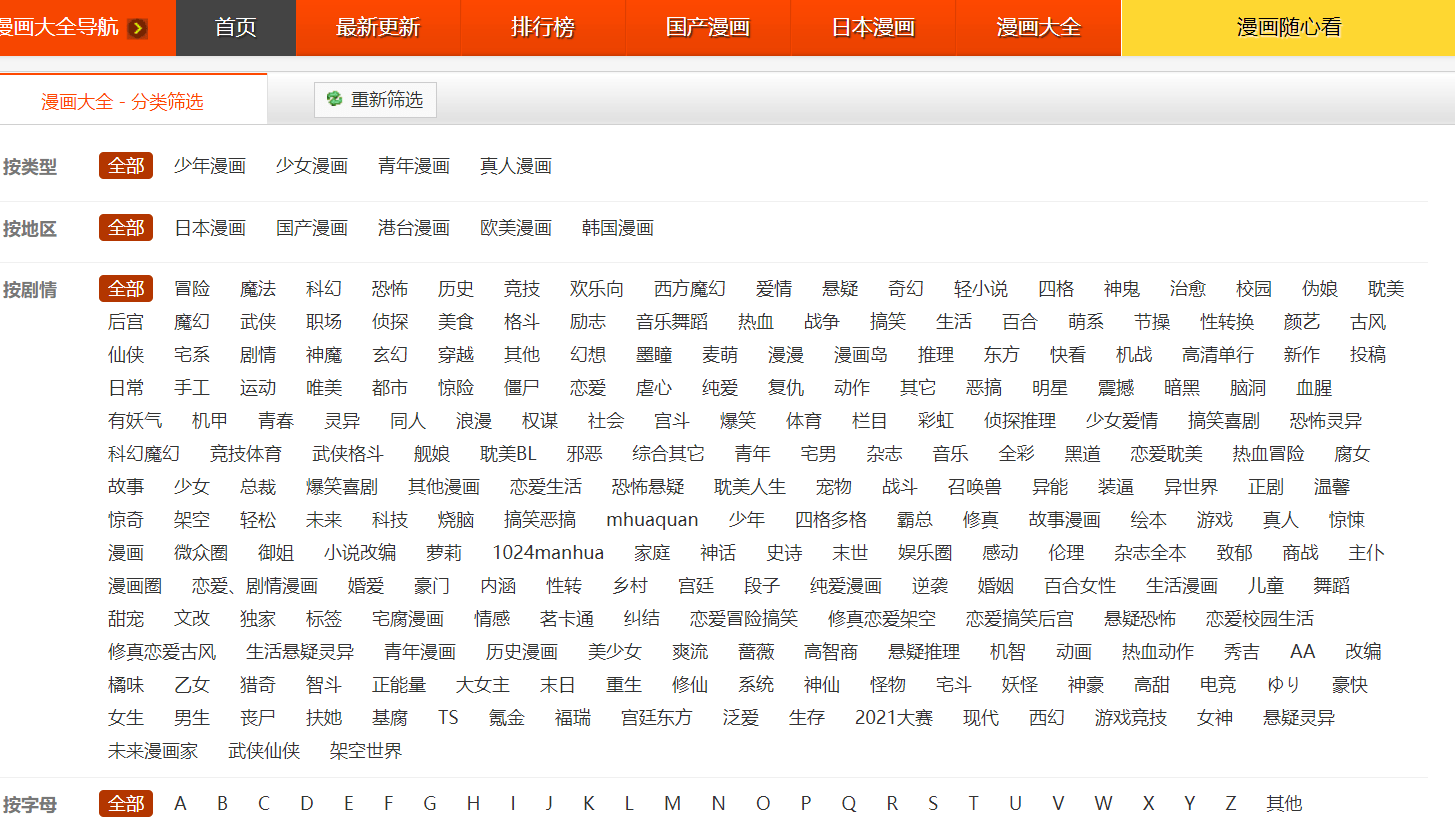The image size is (1455, 830).
Task: Click the yellow 漫画随心看 banner
Action: (x=1288, y=28)
